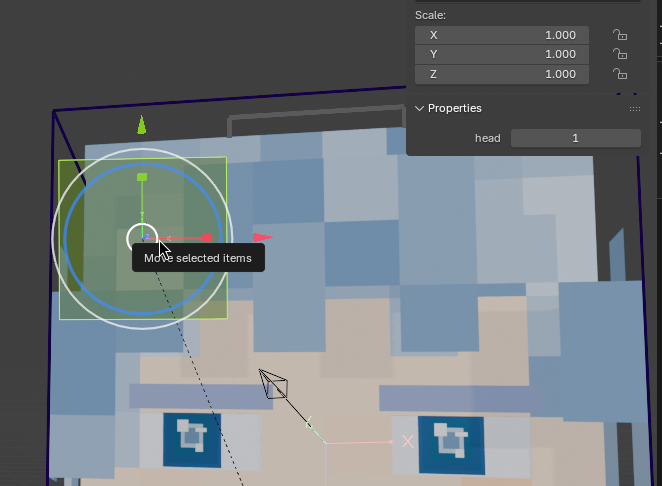Toggle the Scale Z lock icon

point(620,74)
